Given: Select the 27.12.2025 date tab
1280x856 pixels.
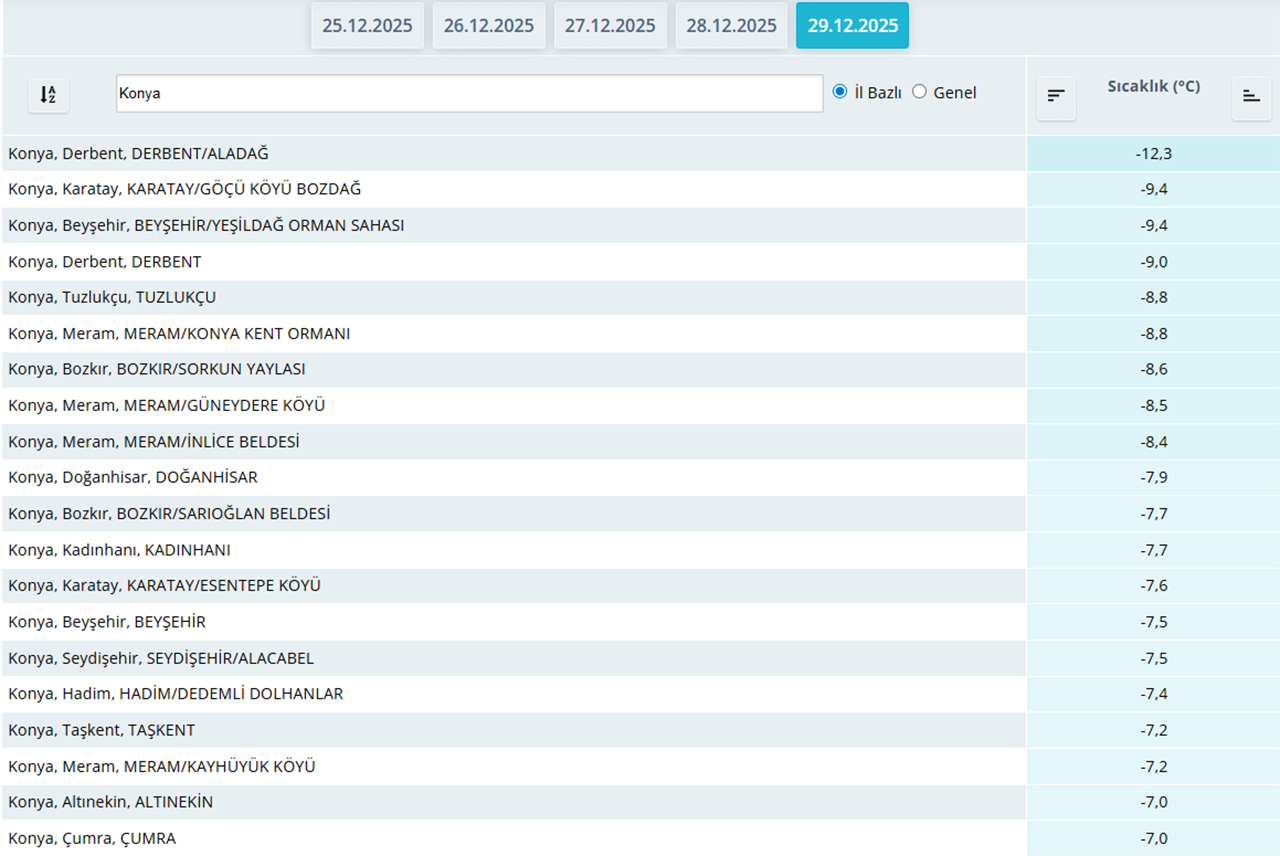Looking at the screenshot, I should (x=610, y=26).
